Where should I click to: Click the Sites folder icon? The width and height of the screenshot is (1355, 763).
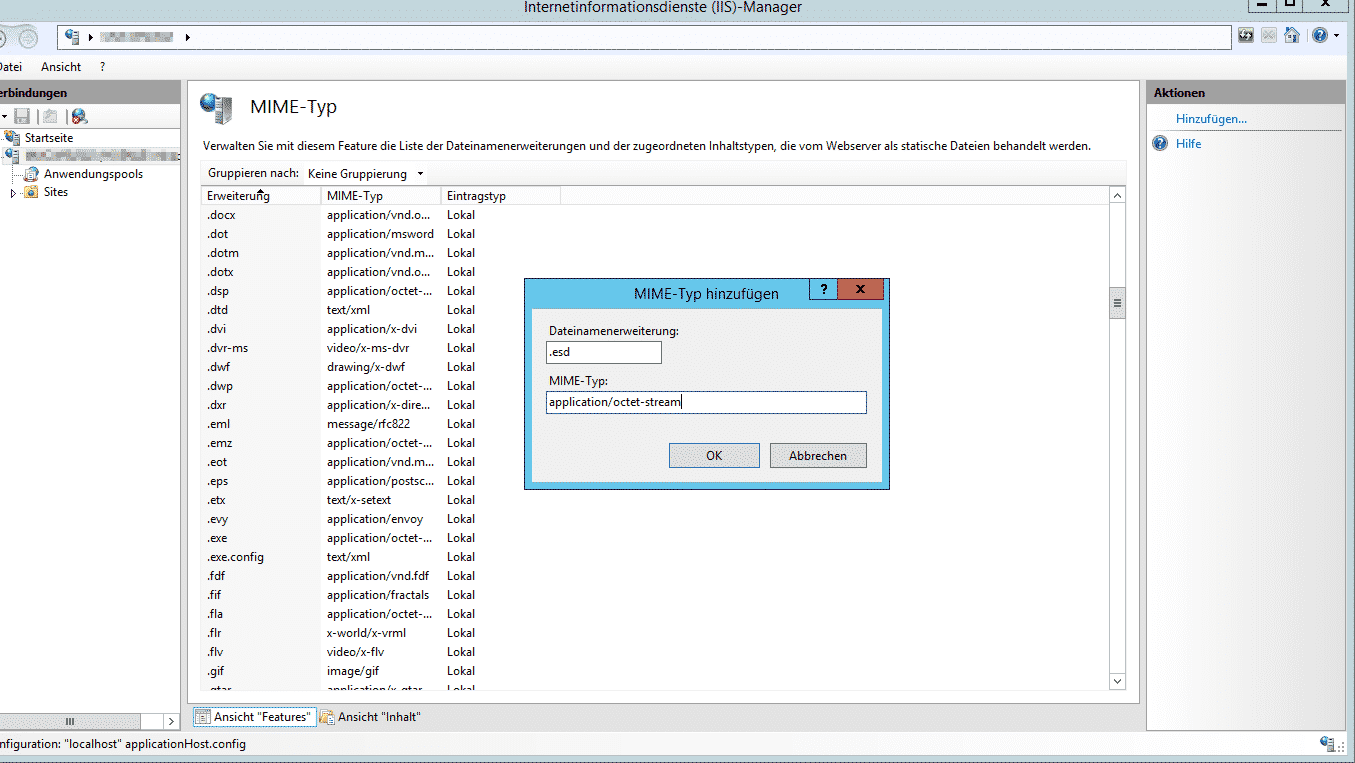point(29,192)
